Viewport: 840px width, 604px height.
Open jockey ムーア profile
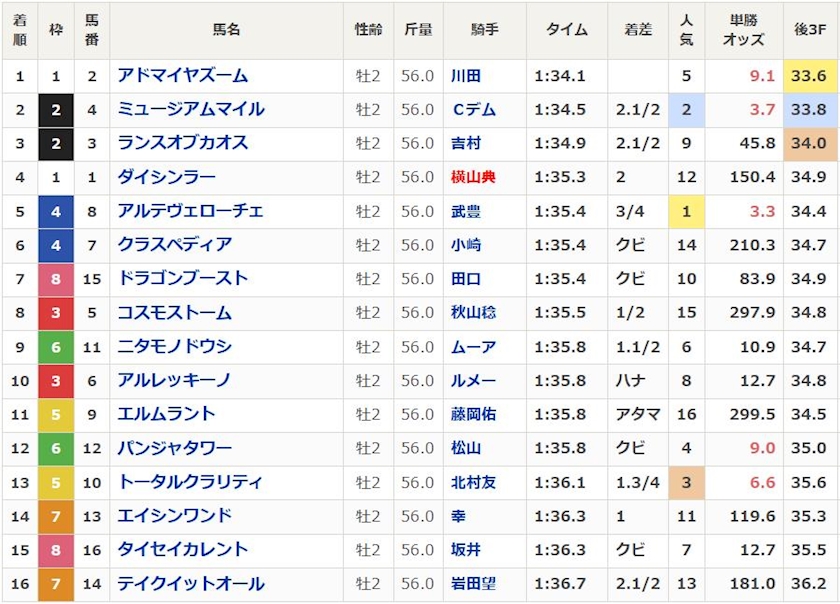473,347
